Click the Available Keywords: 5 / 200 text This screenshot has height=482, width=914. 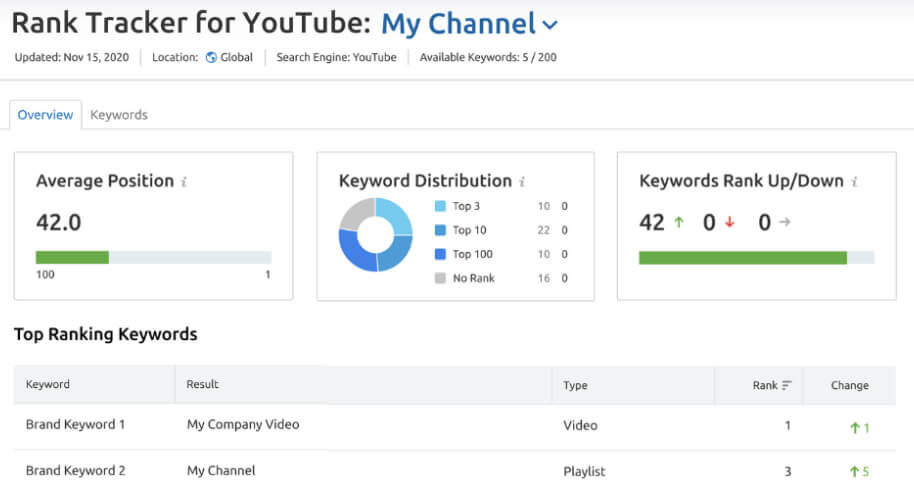tap(488, 57)
